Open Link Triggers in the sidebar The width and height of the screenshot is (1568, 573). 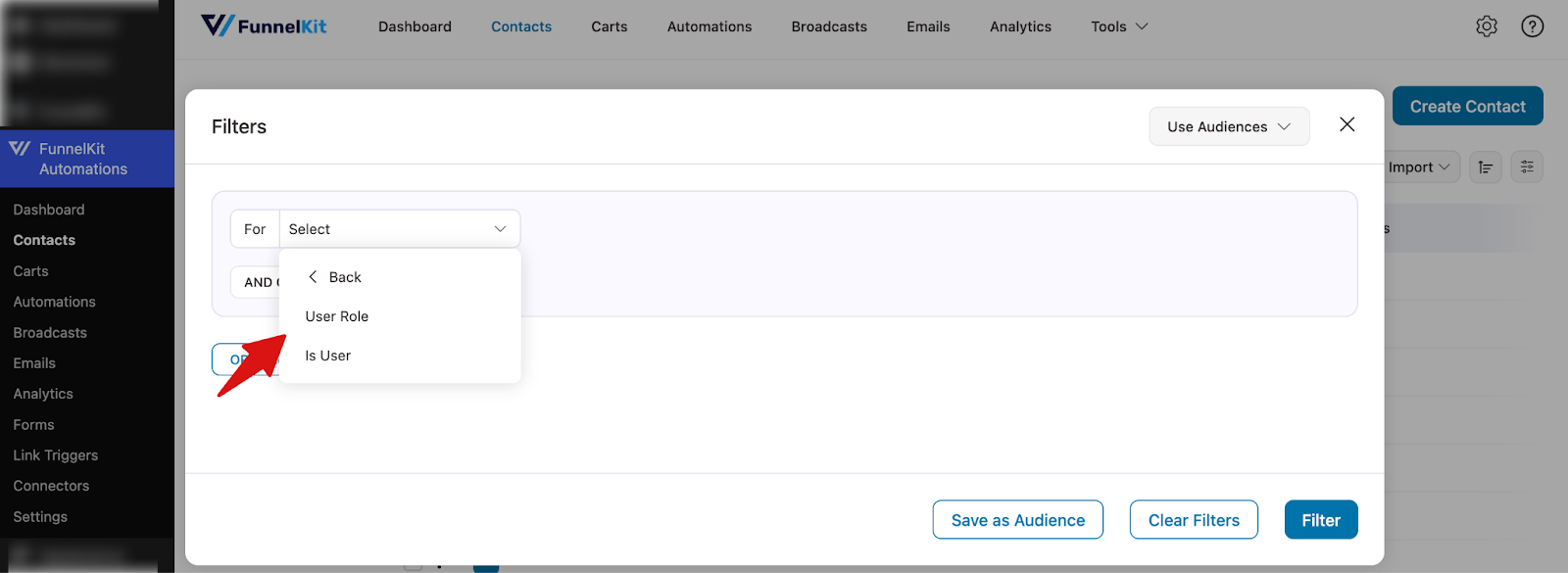(x=55, y=454)
